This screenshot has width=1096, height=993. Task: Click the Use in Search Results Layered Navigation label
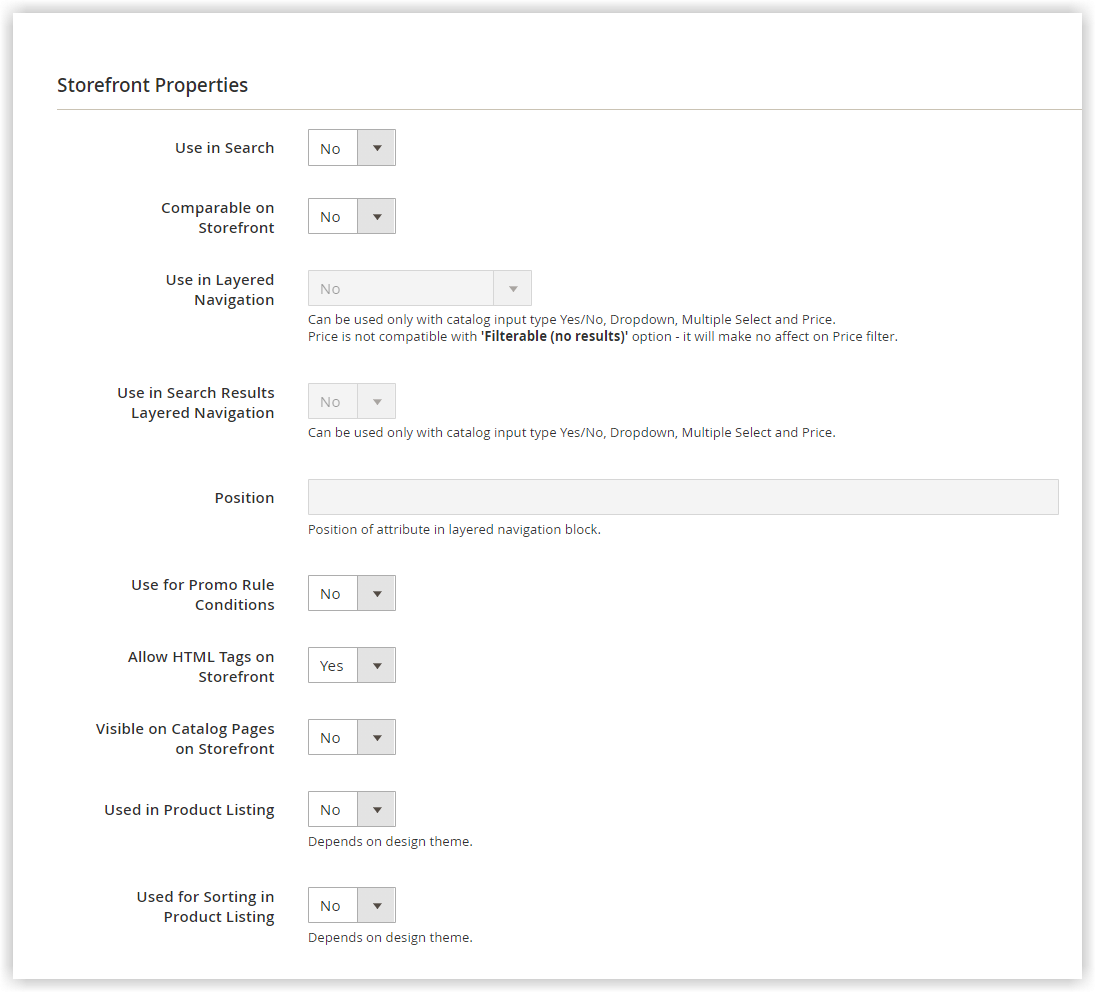(196, 402)
